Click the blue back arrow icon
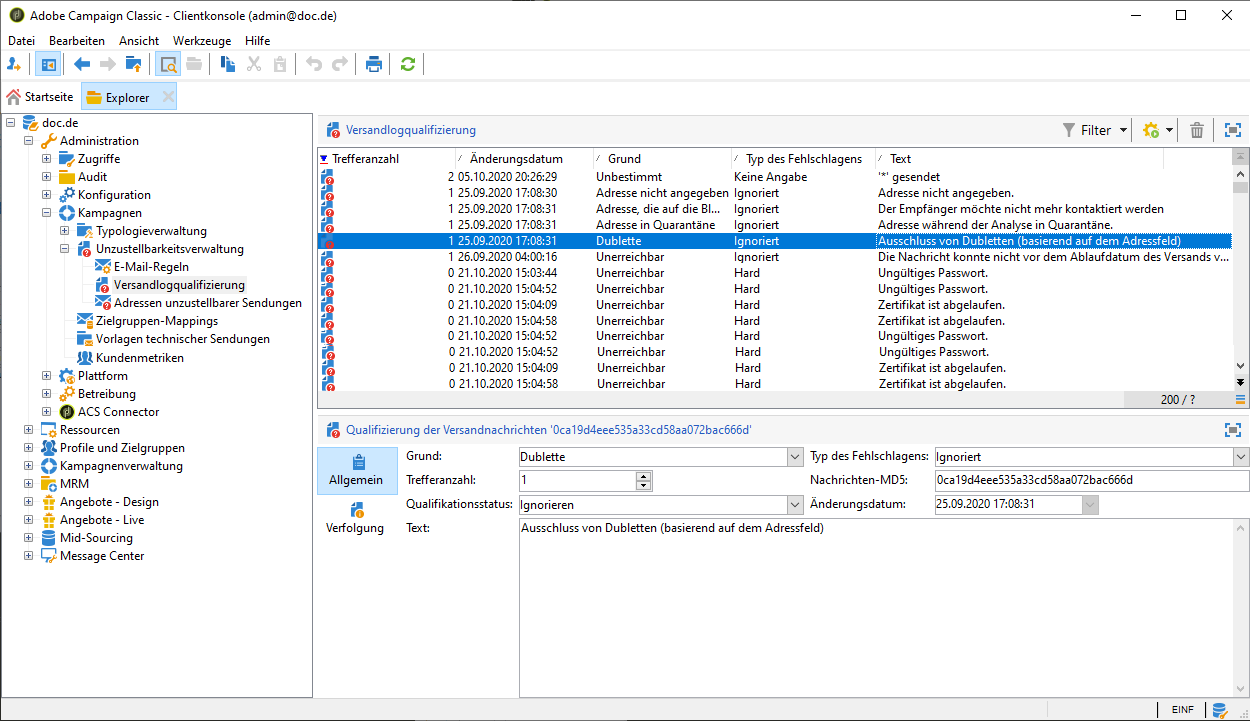 82,64
